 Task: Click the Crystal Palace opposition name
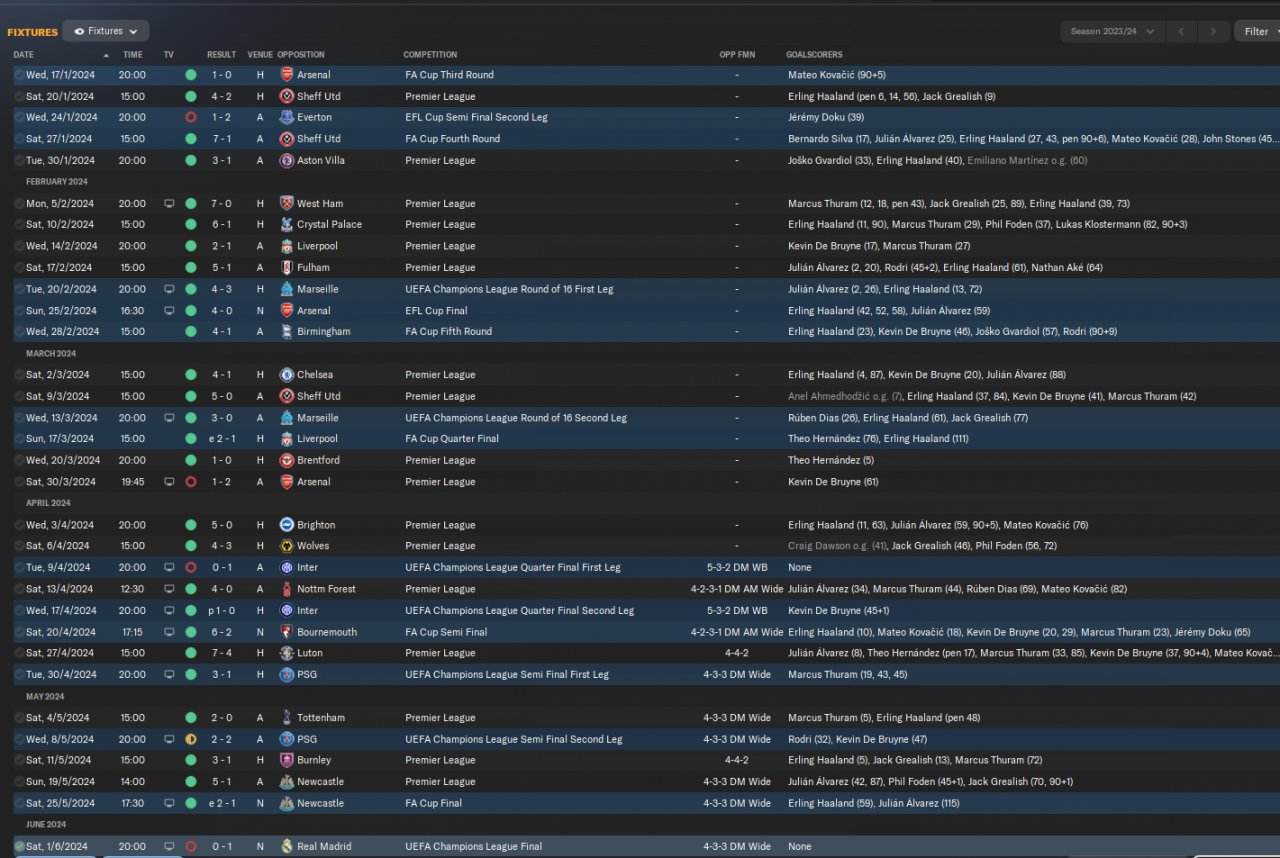click(329, 225)
